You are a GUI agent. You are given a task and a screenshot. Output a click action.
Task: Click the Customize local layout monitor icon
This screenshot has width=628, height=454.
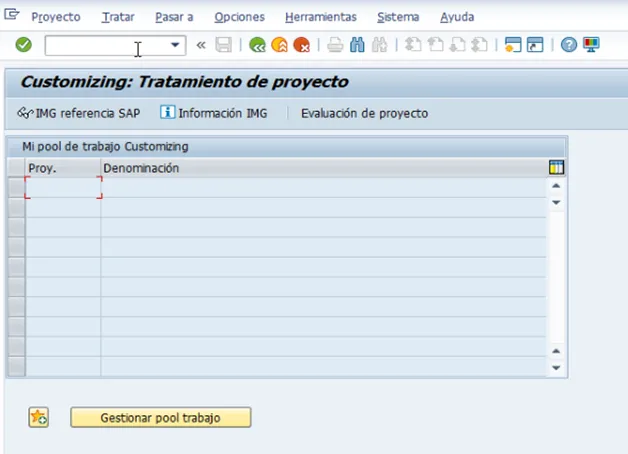[x=591, y=44]
